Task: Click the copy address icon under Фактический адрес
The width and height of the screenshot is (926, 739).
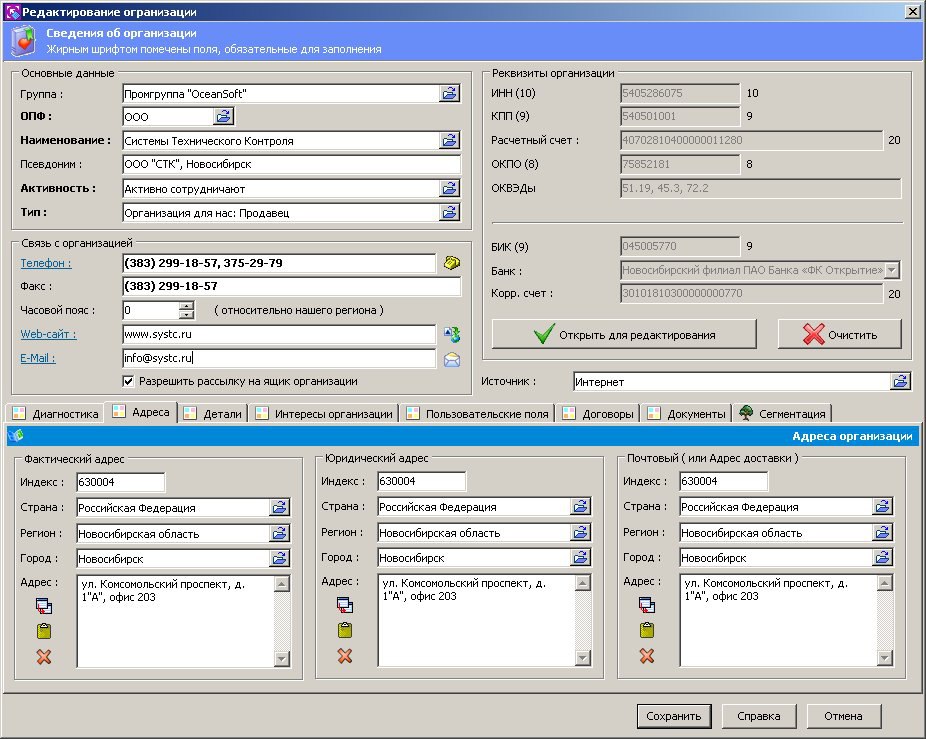Action: tap(43, 605)
